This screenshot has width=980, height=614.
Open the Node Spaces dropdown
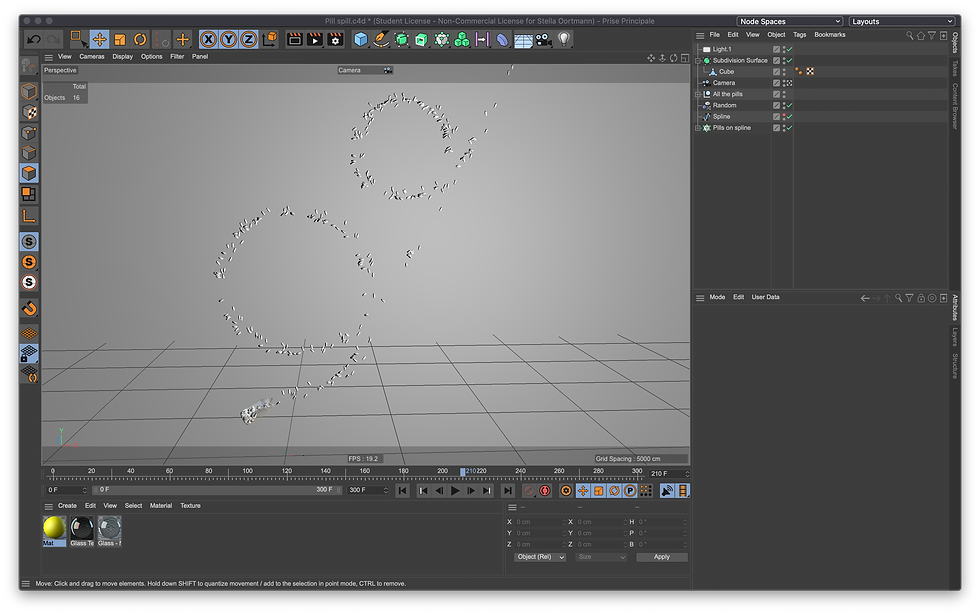click(790, 21)
